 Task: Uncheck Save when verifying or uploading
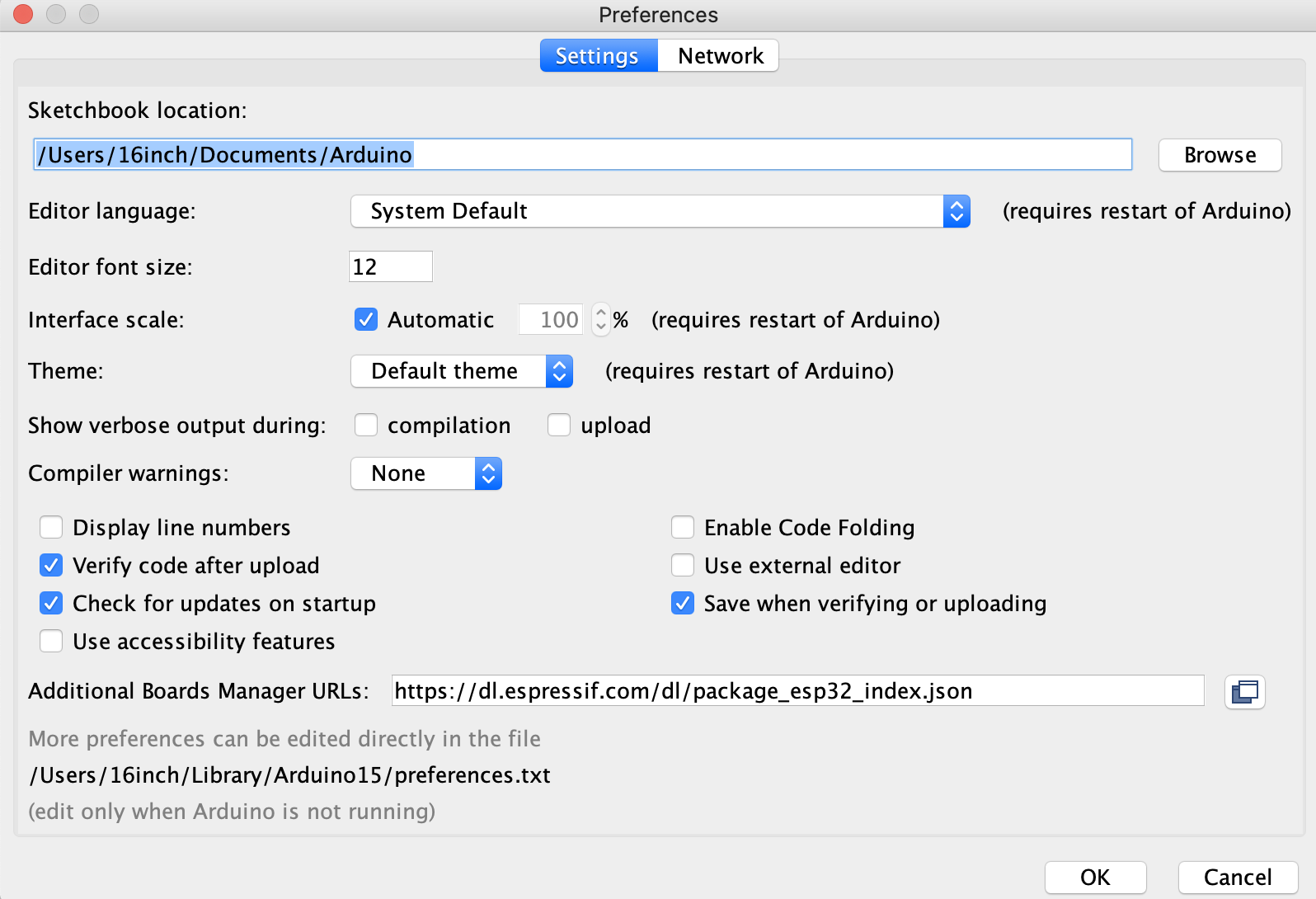pos(683,603)
